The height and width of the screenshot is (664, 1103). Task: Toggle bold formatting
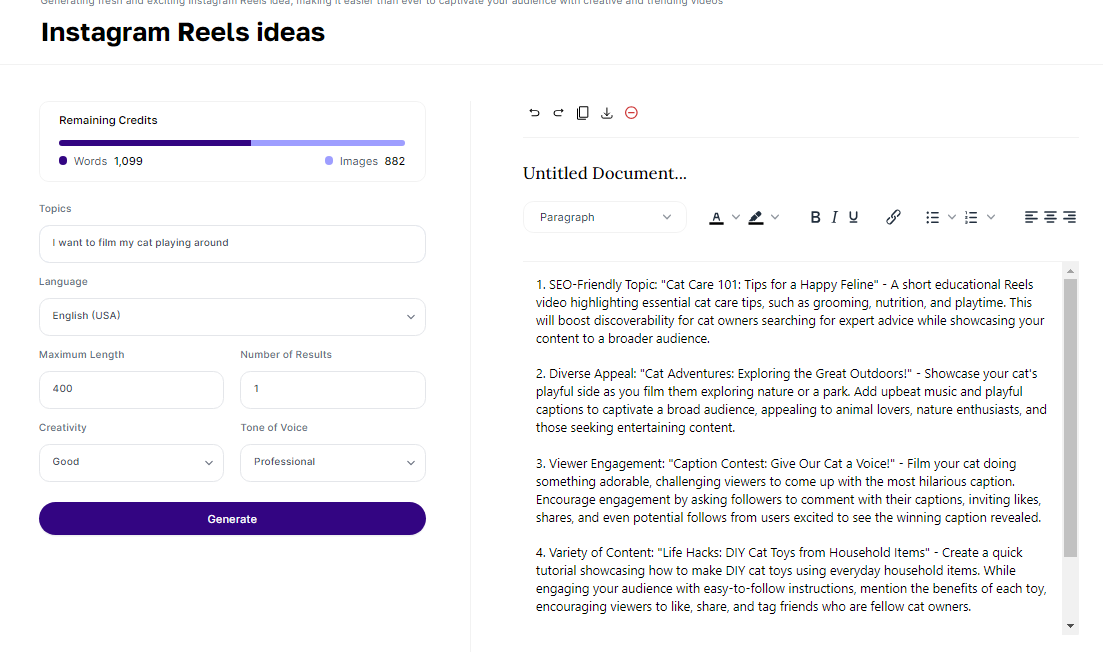[x=815, y=216]
